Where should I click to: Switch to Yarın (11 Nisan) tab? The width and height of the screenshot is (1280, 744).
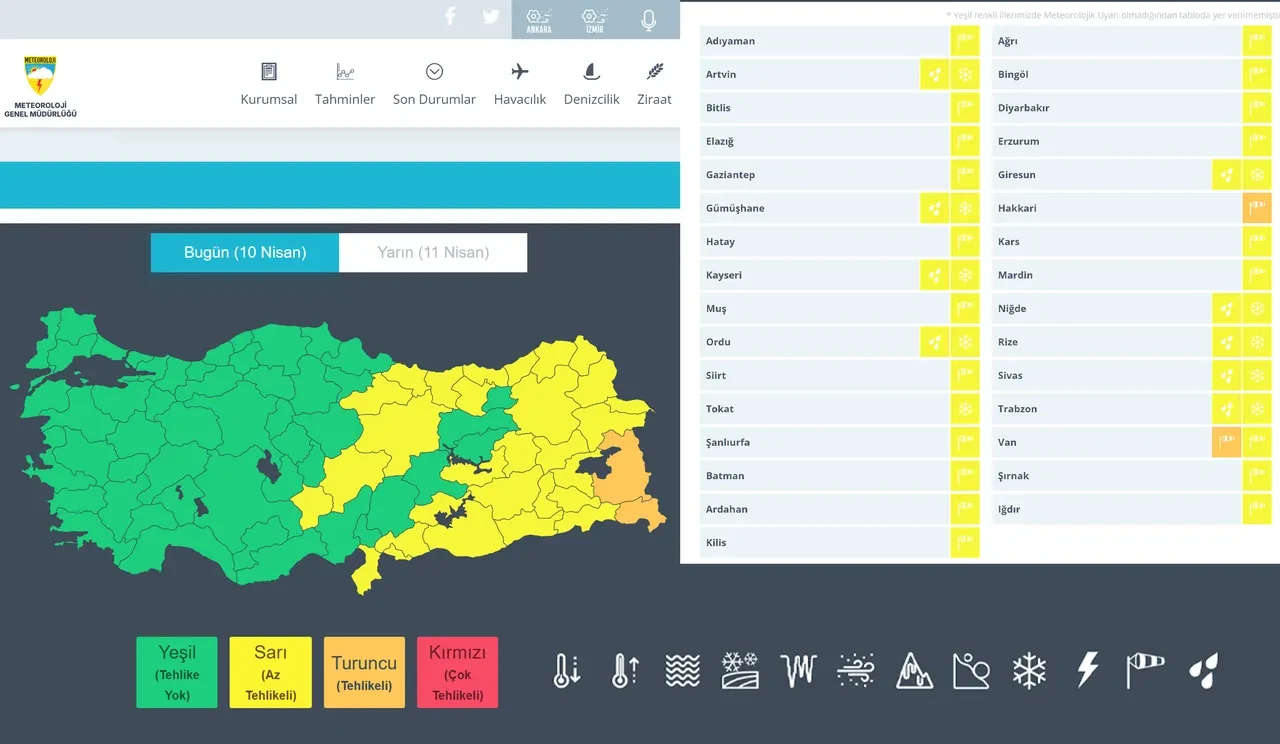click(x=433, y=253)
